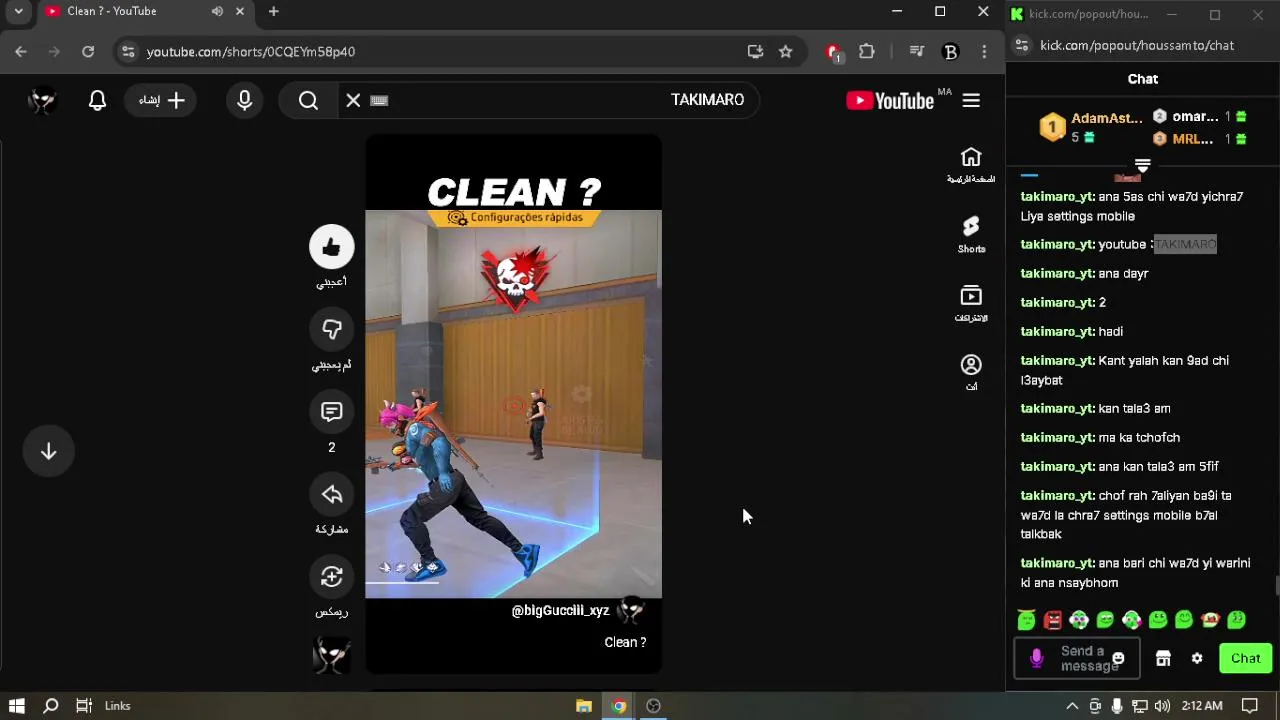
Task: Open red extension with badge 1
Action: pyautogui.click(x=833, y=52)
